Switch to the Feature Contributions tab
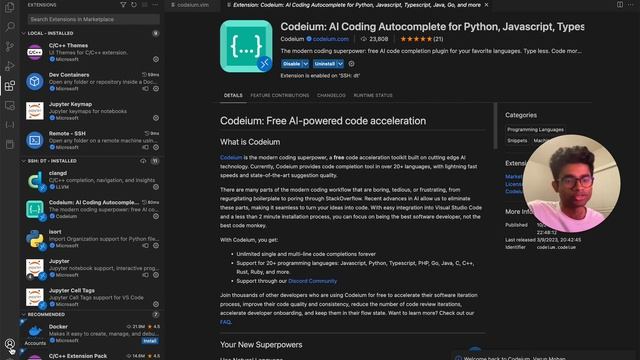The width and height of the screenshot is (640, 360). (x=280, y=96)
